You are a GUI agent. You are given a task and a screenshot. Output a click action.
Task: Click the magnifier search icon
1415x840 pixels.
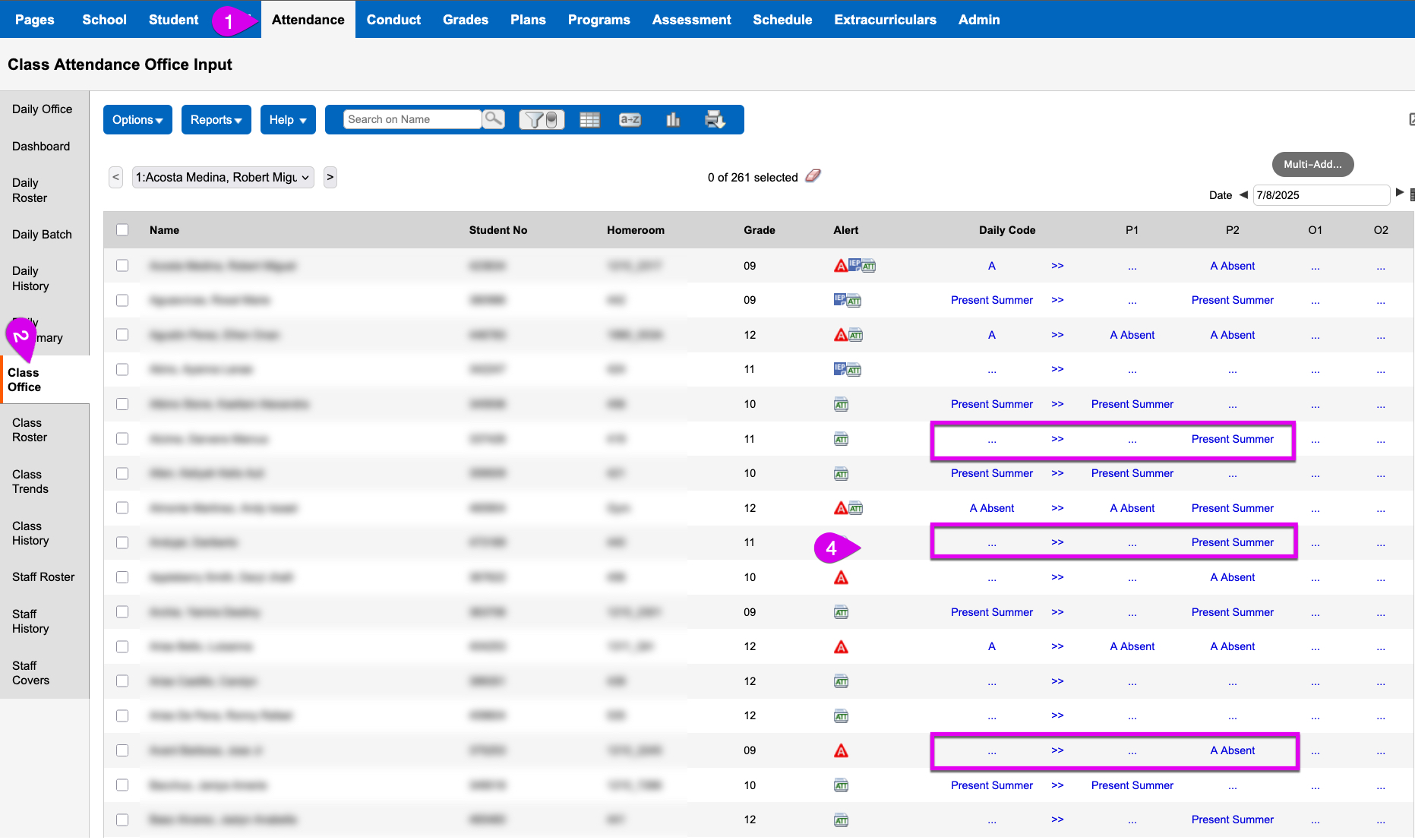tap(494, 119)
